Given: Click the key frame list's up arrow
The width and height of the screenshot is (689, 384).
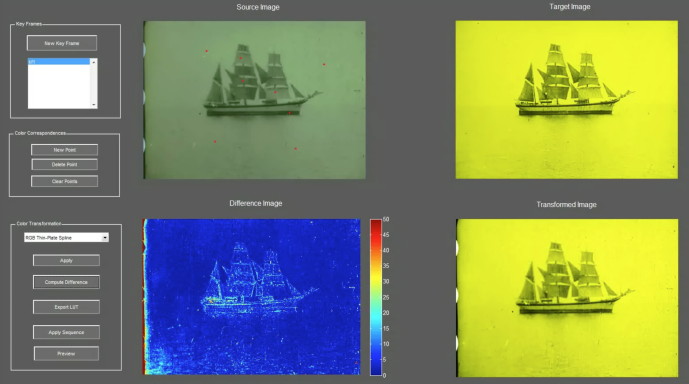Looking at the screenshot, I should click(x=94, y=62).
